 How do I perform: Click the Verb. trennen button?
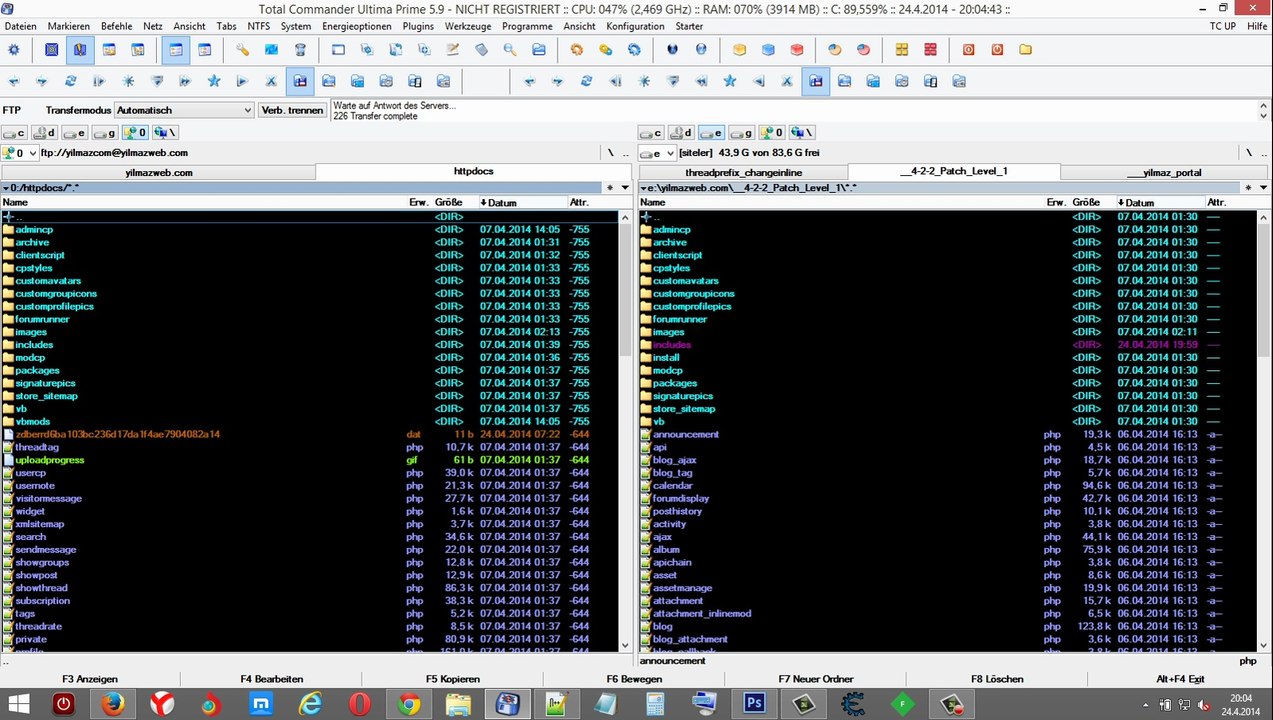click(292, 110)
